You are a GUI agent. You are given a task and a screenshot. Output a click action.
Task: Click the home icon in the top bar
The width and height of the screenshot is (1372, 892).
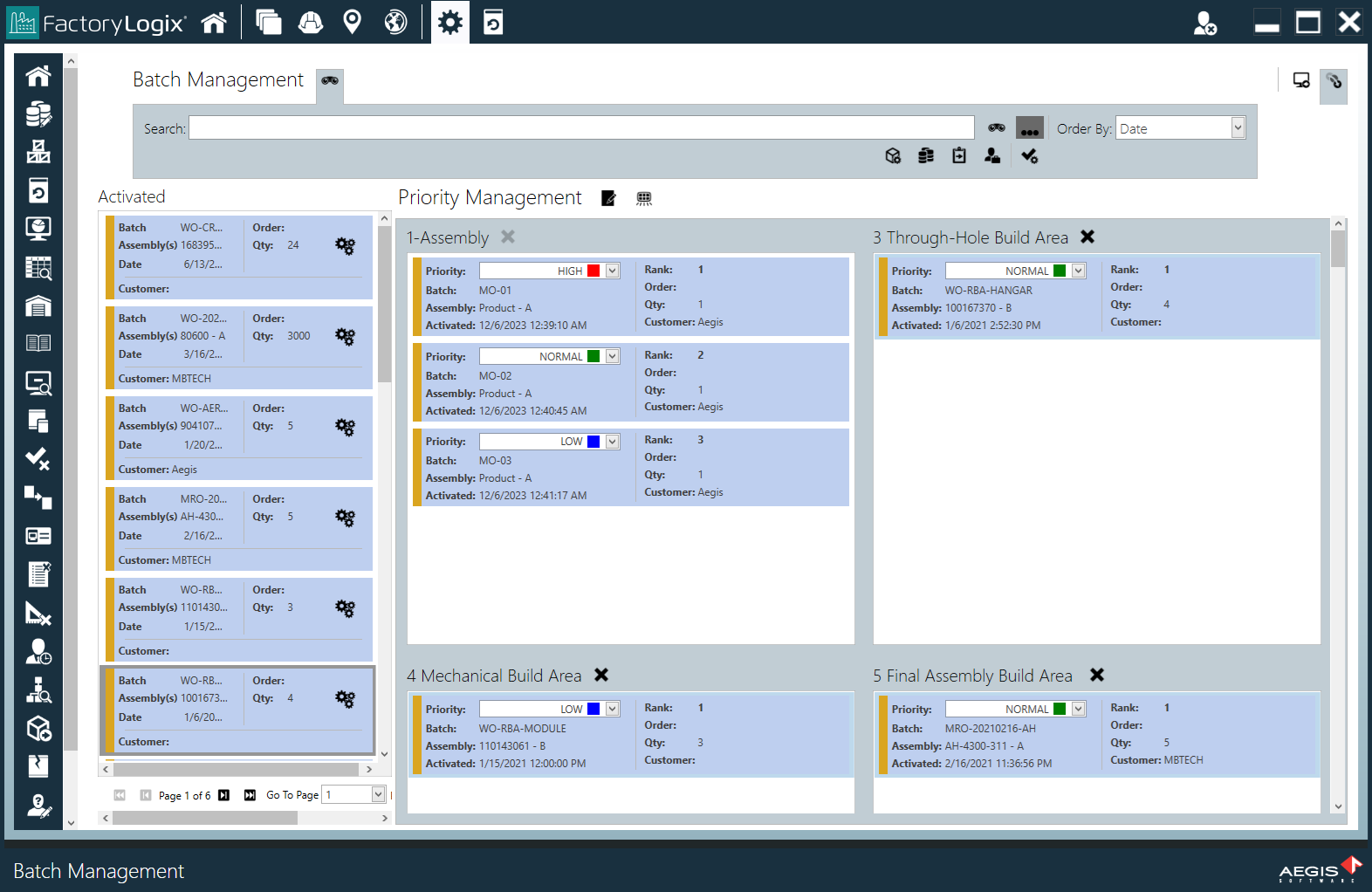click(x=214, y=23)
